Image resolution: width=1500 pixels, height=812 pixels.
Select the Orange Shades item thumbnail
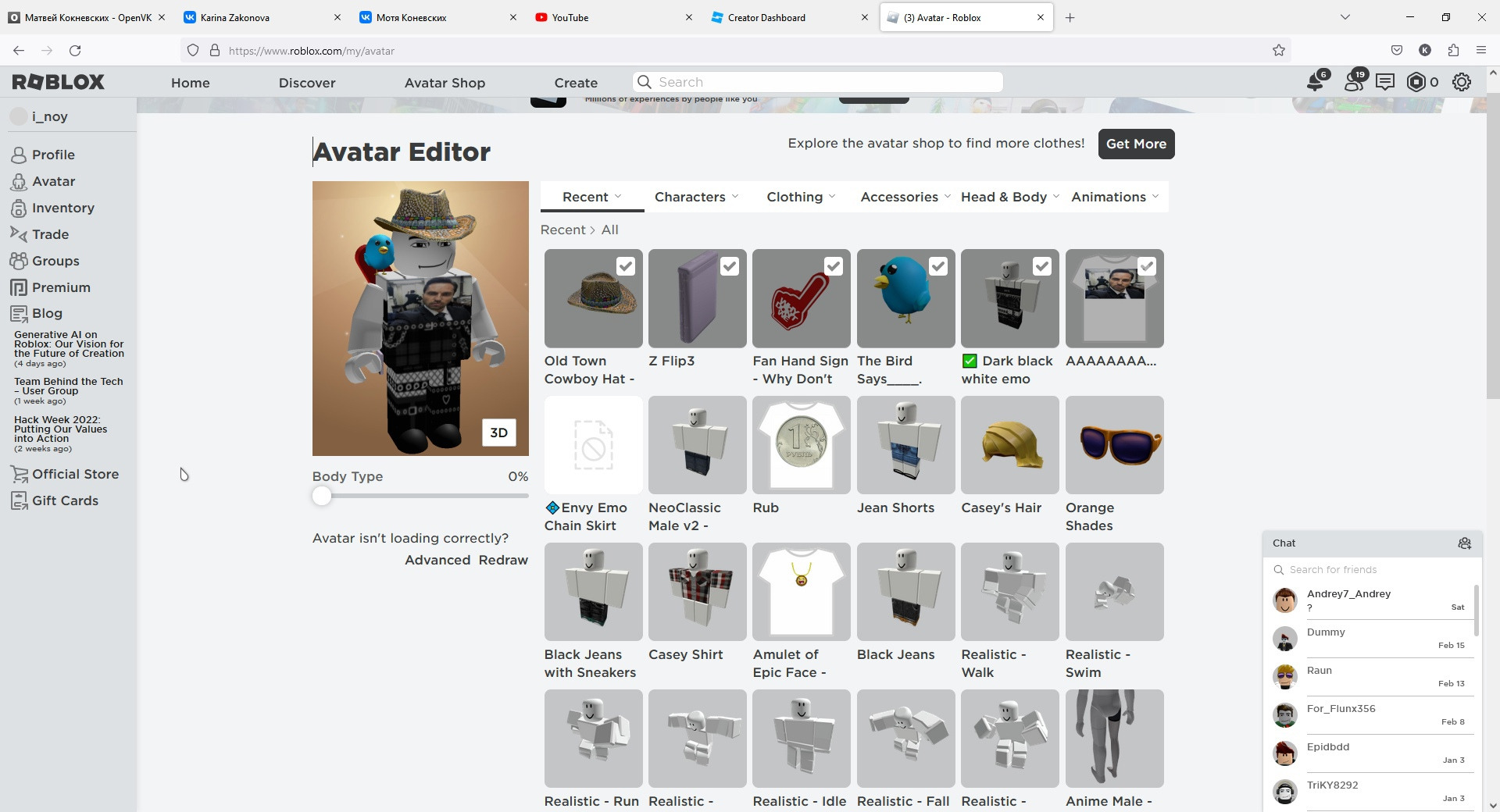(1114, 445)
